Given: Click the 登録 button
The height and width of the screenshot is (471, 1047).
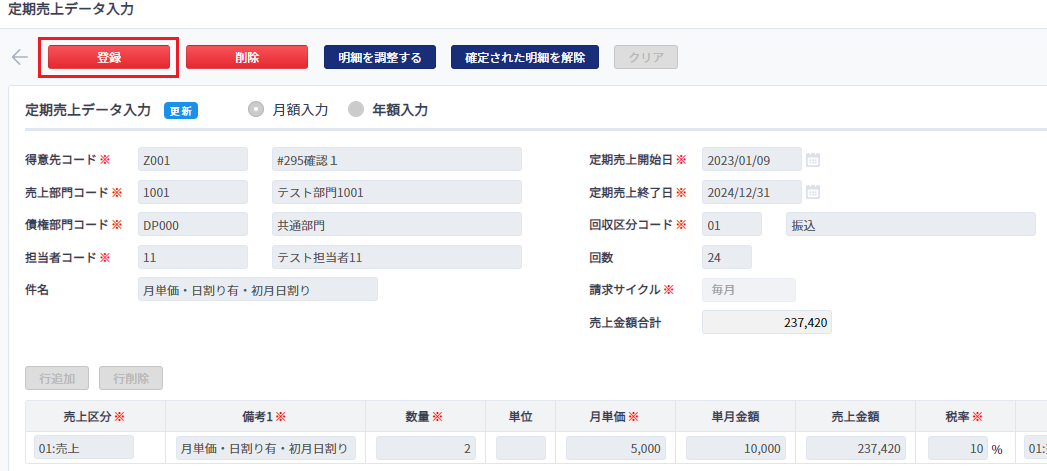Looking at the screenshot, I should (x=109, y=57).
